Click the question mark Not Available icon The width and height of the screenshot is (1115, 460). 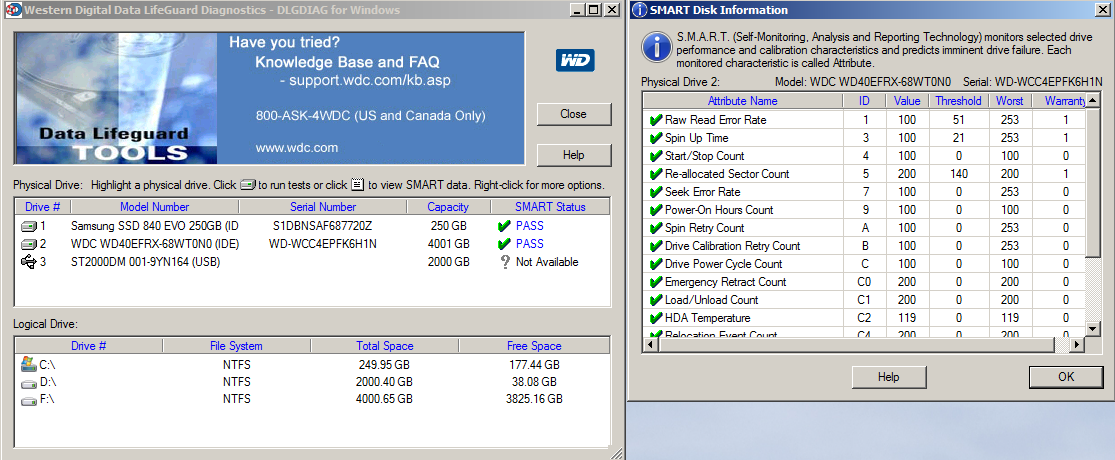click(506, 262)
